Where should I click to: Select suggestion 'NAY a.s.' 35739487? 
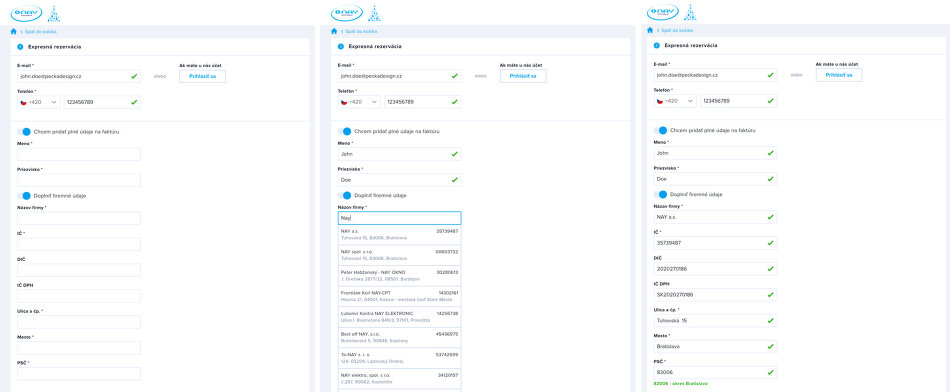pos(399,235)
